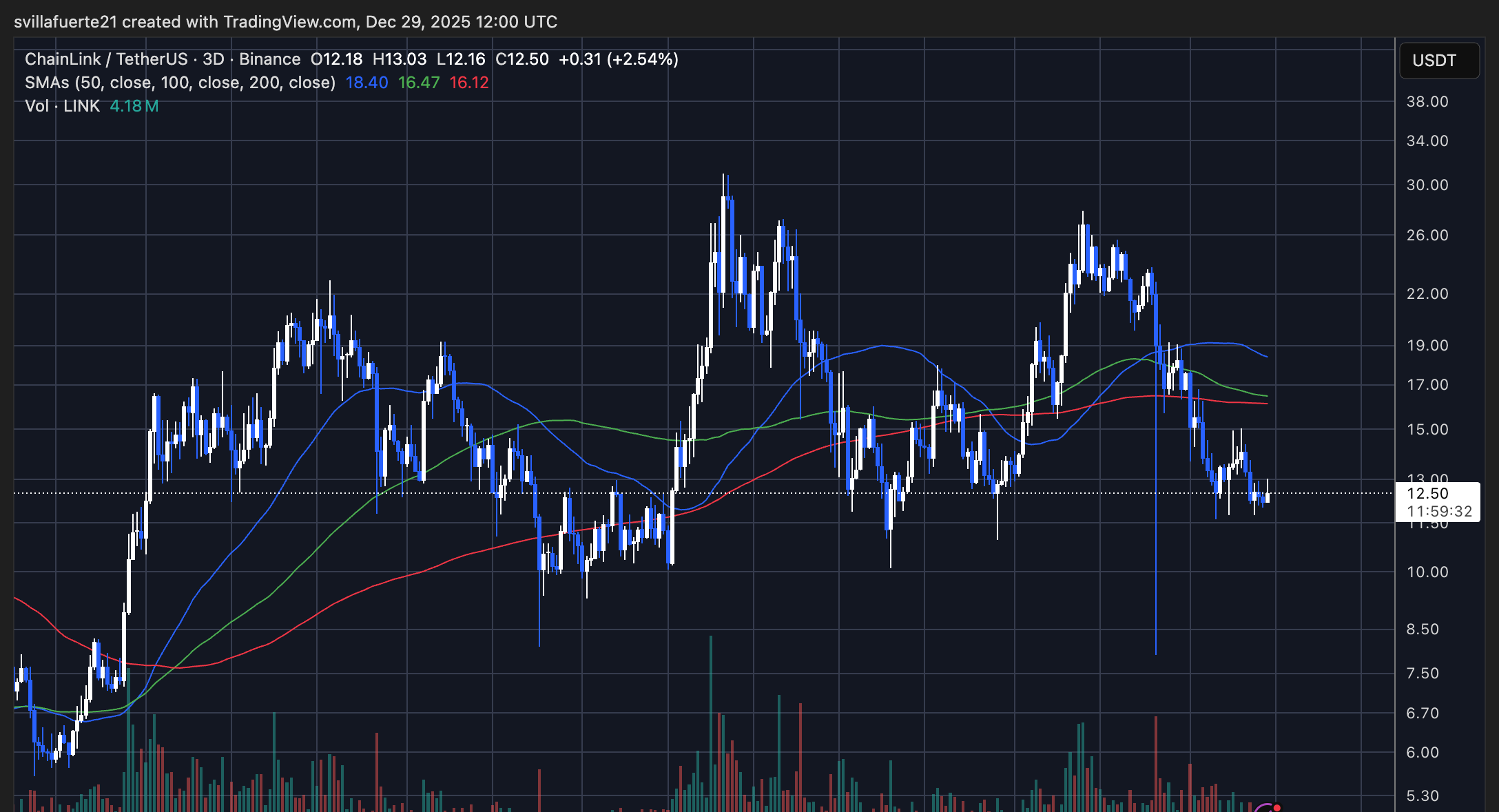
Task: Click the blue 18.40 SMA 50 value
Action: pyautogui.click(x=366, y=83)
